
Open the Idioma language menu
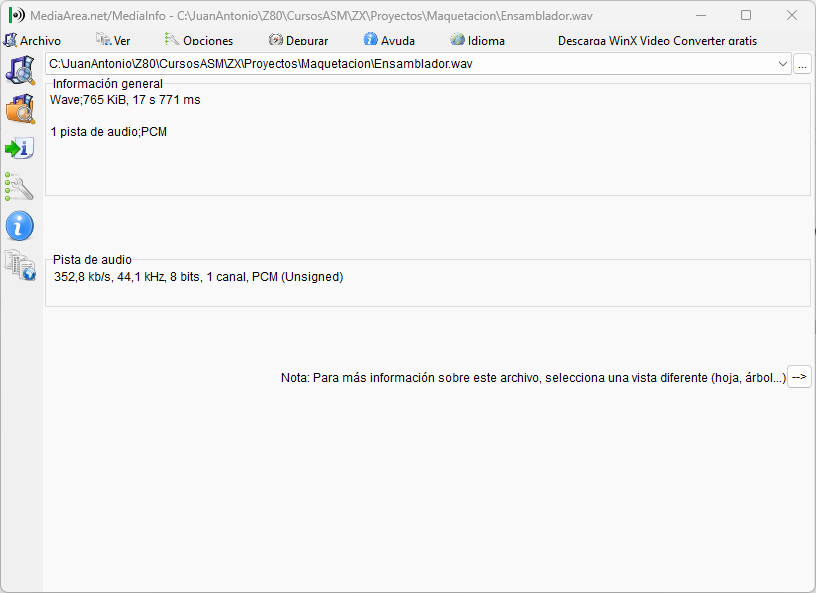click(478, 41)
